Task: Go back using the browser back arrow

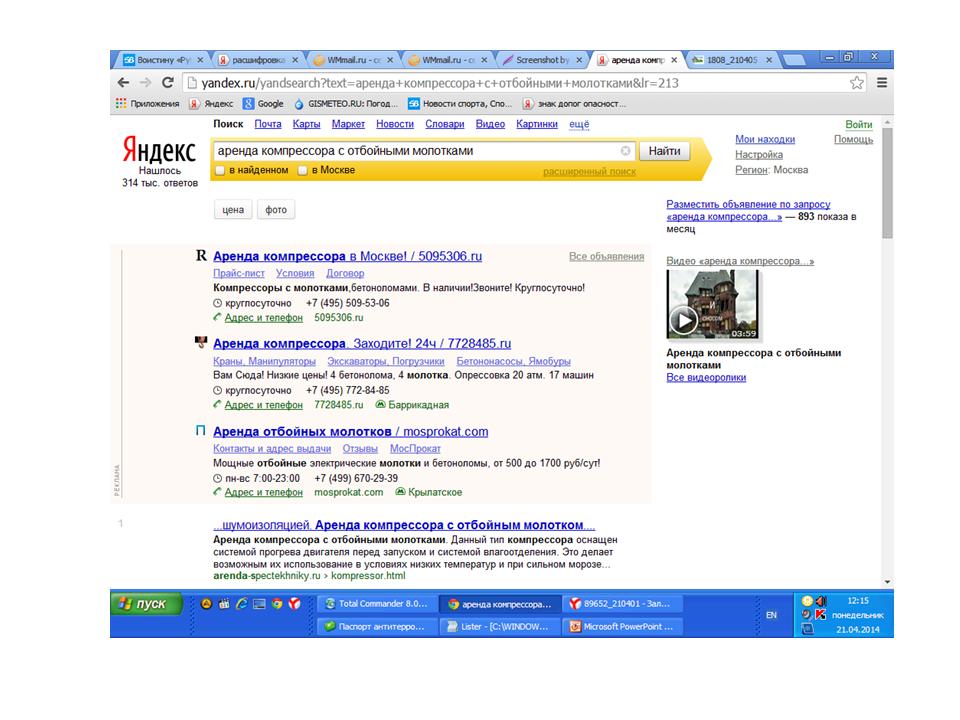Action: coord(123,83)
